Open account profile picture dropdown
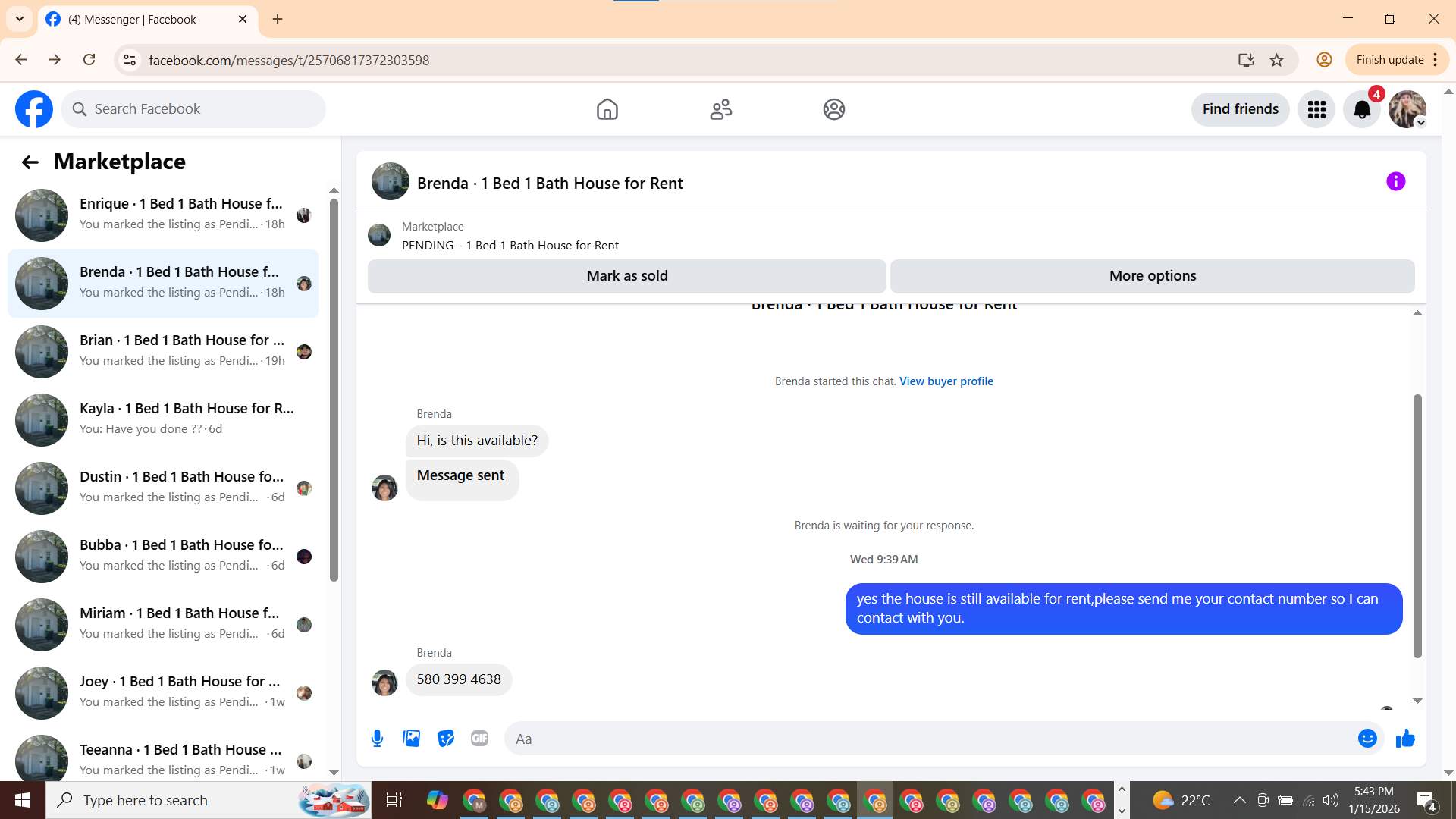 tap(1407, 109)
